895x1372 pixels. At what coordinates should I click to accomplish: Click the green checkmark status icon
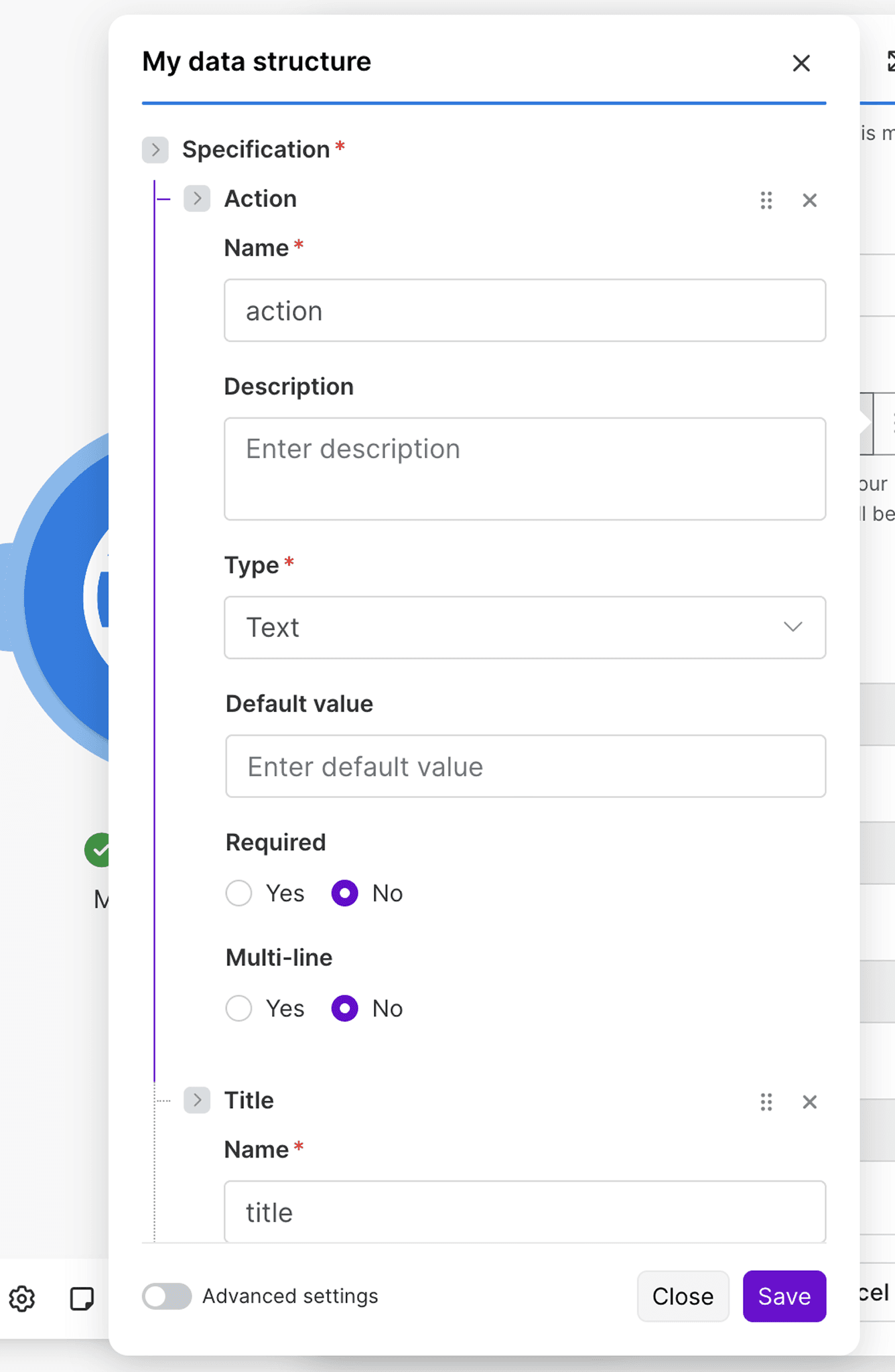(x=98, y=850)
